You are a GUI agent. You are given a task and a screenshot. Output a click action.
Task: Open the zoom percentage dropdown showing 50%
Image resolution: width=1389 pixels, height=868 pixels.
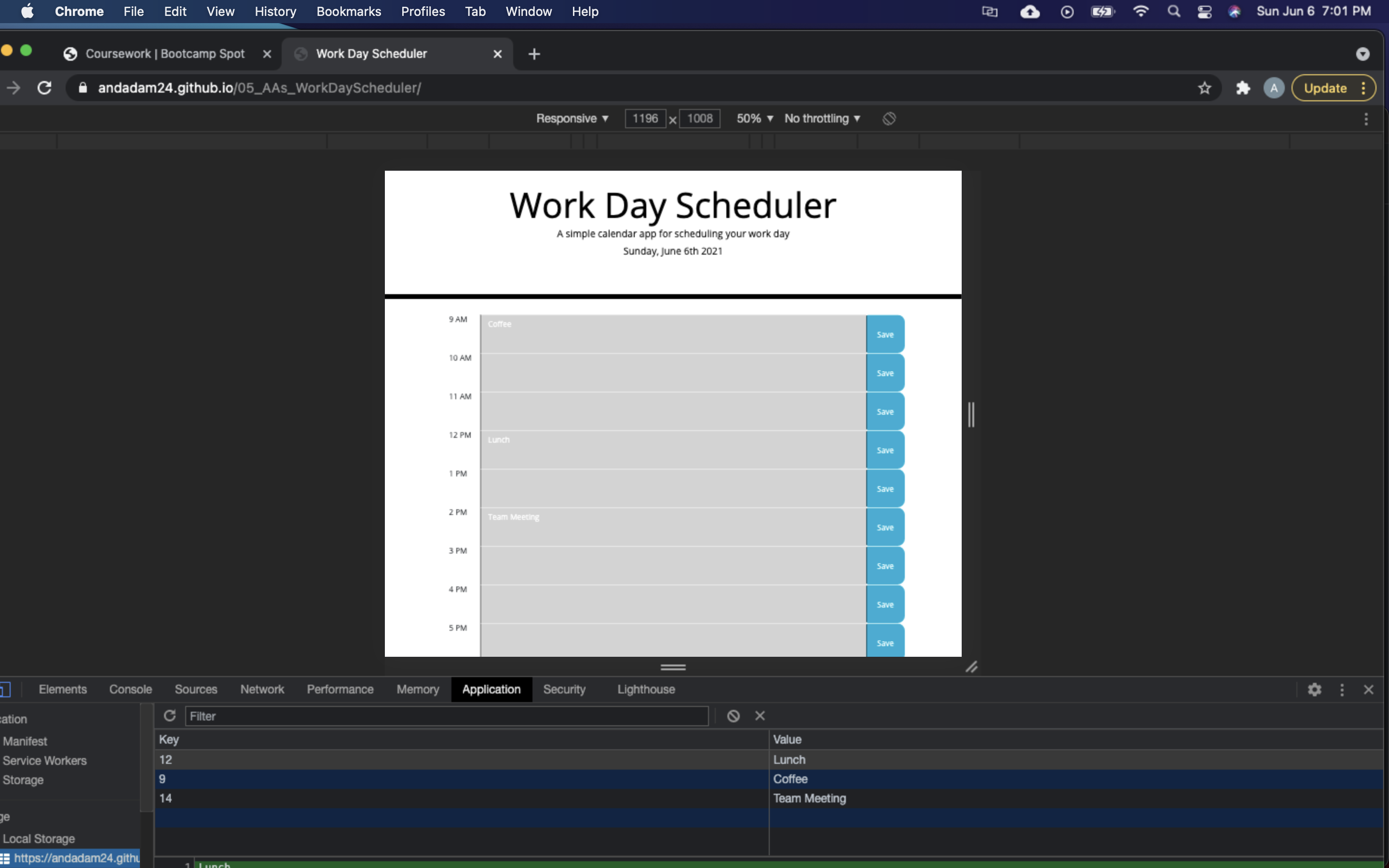[754, 118]
